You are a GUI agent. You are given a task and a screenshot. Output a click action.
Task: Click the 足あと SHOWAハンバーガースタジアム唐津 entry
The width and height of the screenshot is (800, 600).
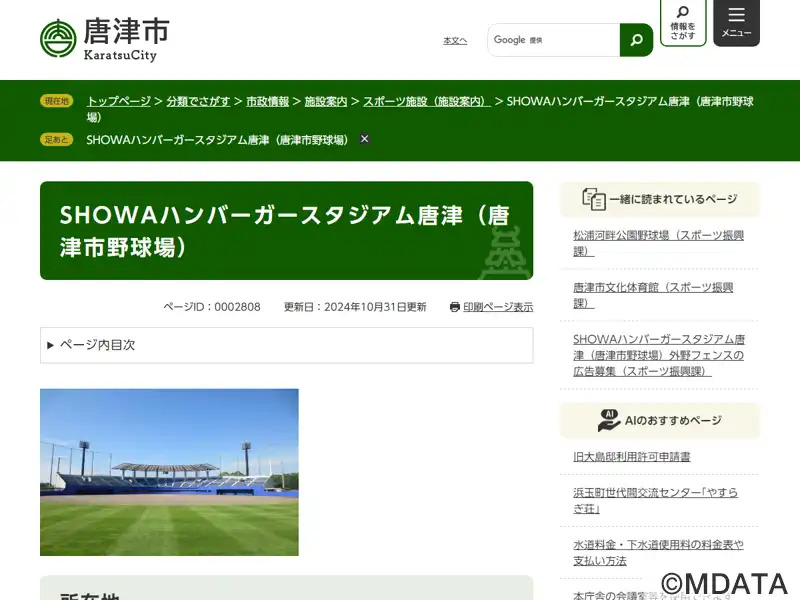point(217,140)
